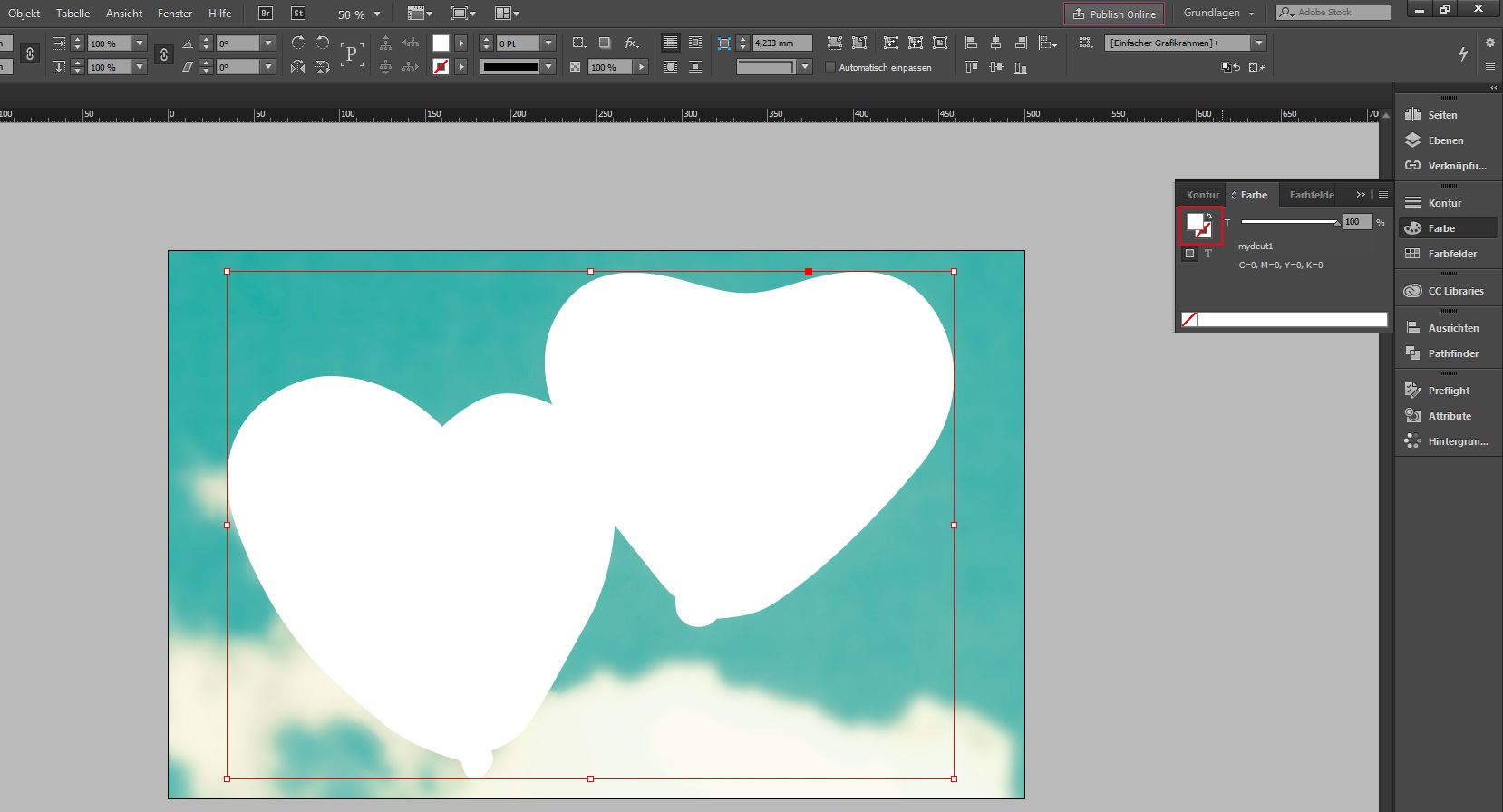The width and height of the screenshot is (1503, 812).
Task: Click align left edges icon
Action: coord(971,43)
